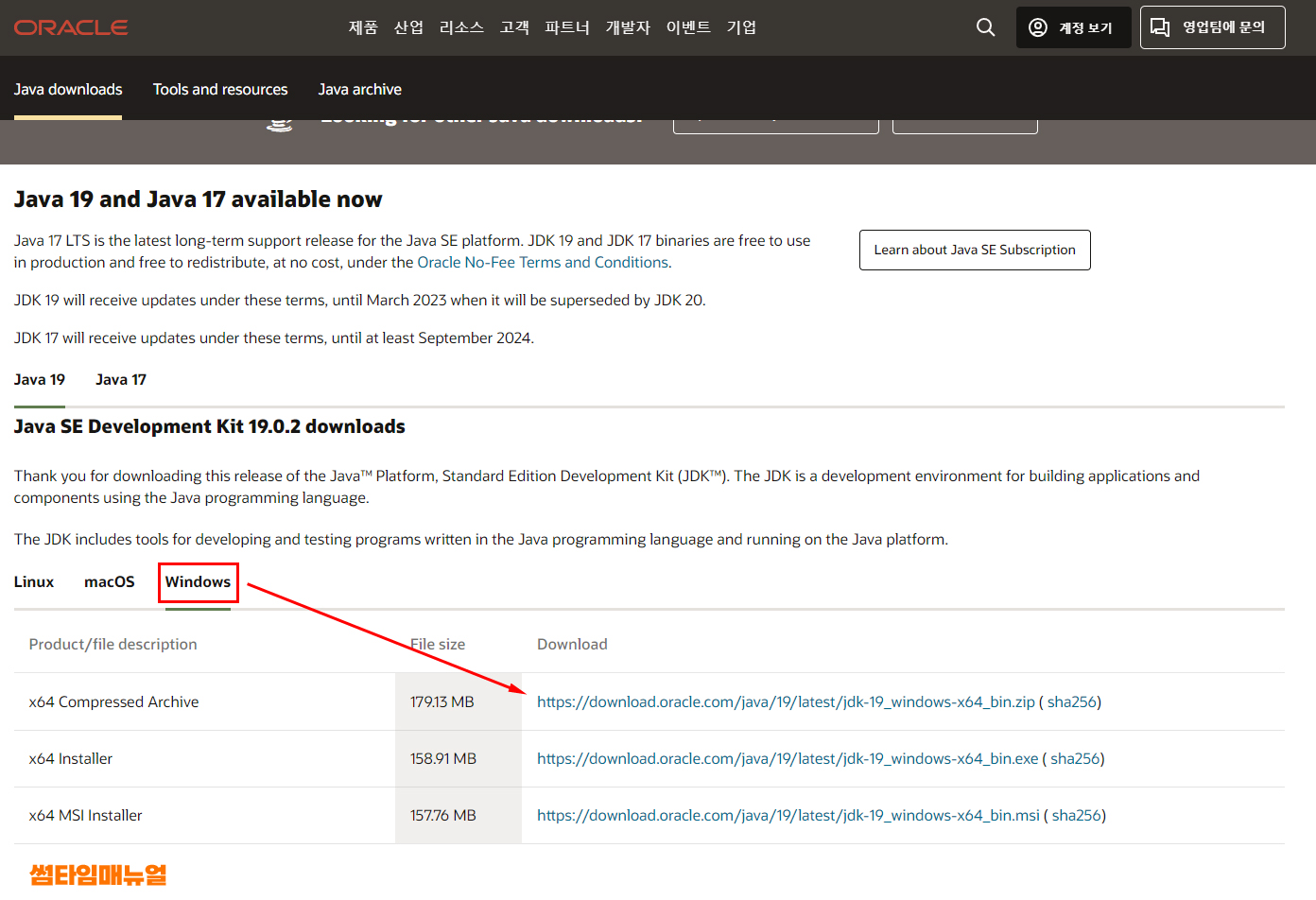Click Learn about Java SE Subscription button

tap(975, 250)
